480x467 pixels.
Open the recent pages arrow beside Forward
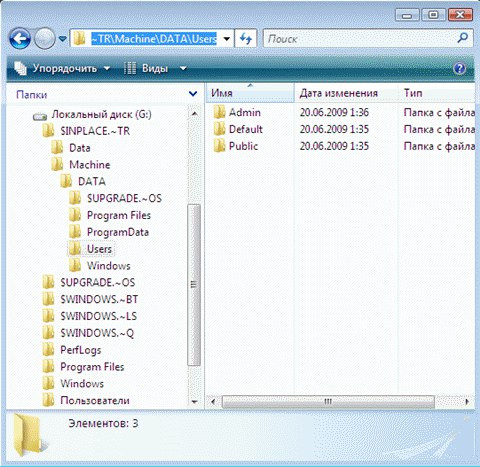tap(62, 39)
